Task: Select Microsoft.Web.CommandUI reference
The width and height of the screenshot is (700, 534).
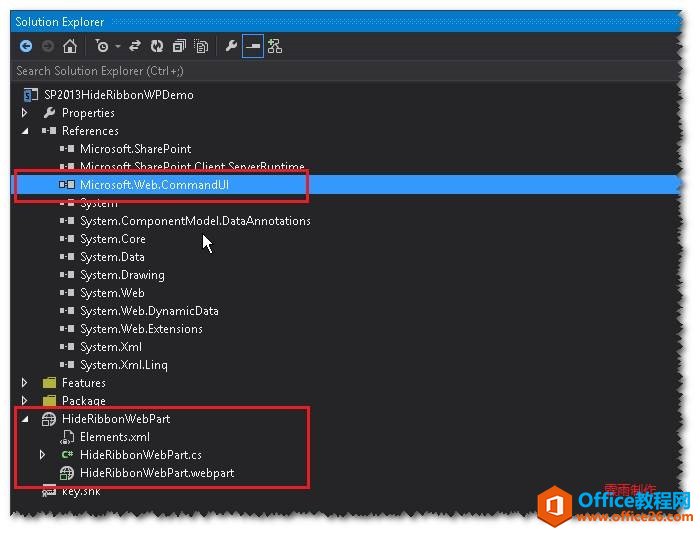Action: [x=154, y=185]
